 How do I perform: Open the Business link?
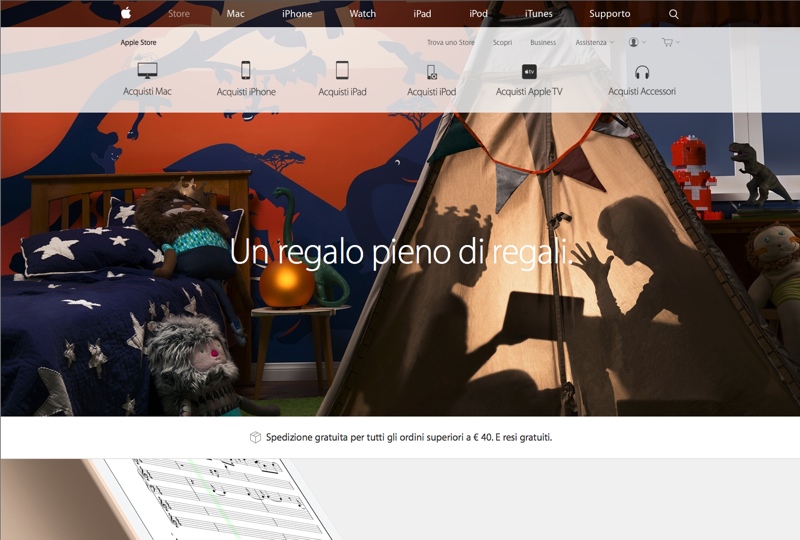point(543,42)
